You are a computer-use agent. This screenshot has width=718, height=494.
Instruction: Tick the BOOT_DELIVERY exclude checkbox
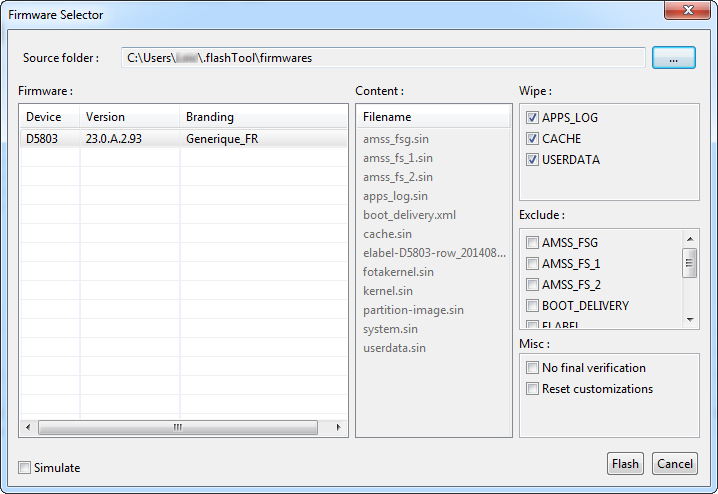533,306
